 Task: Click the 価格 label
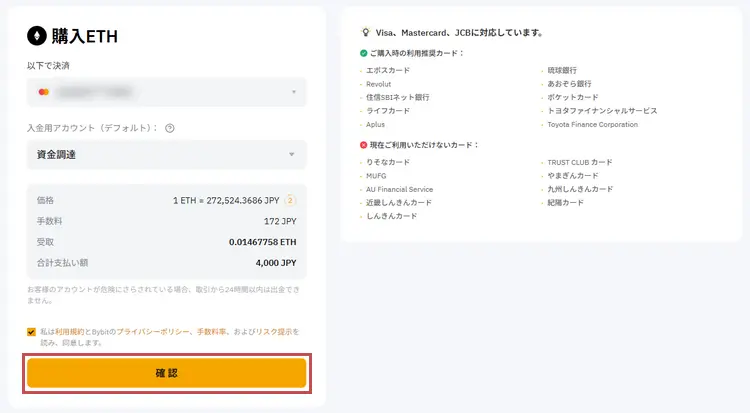(x=45, y=201)
